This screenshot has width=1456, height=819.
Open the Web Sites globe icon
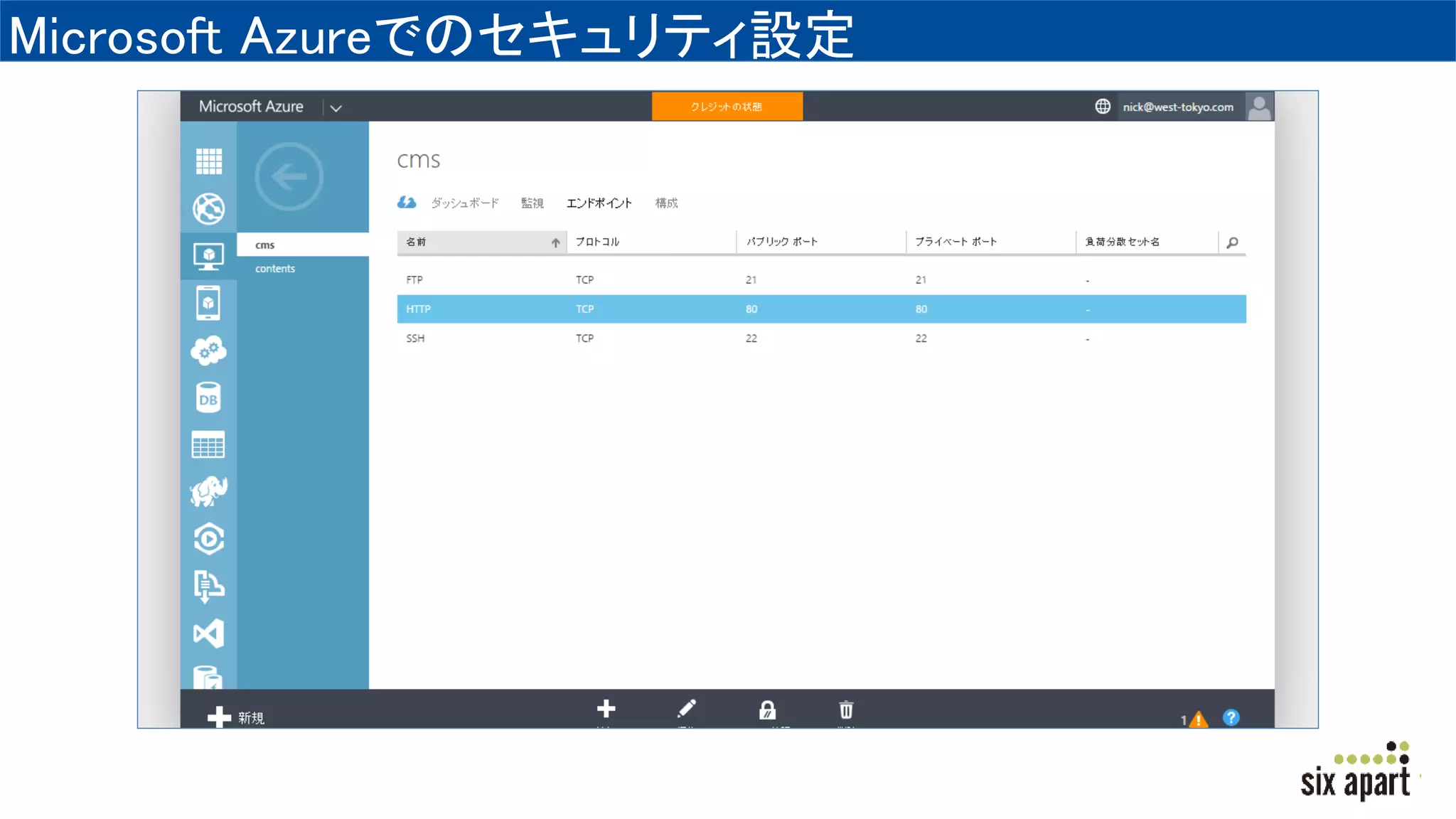(x=208, y=209)
